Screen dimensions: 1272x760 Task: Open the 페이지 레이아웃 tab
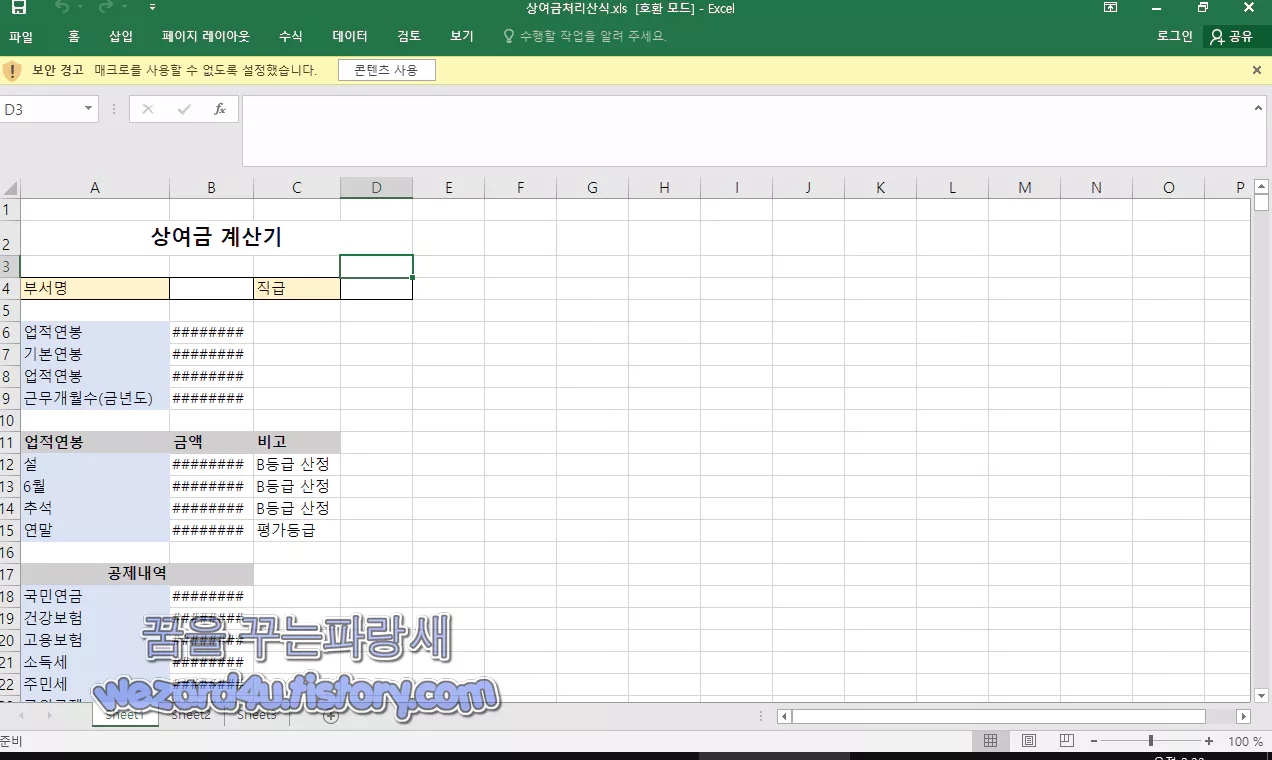[206, 36]
